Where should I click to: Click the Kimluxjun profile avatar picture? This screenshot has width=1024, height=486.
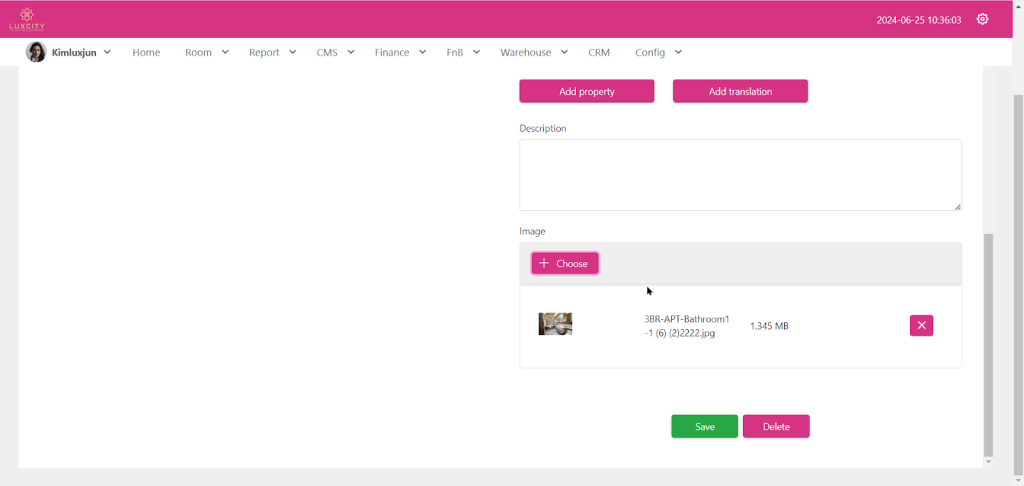(x=36, y=52)
